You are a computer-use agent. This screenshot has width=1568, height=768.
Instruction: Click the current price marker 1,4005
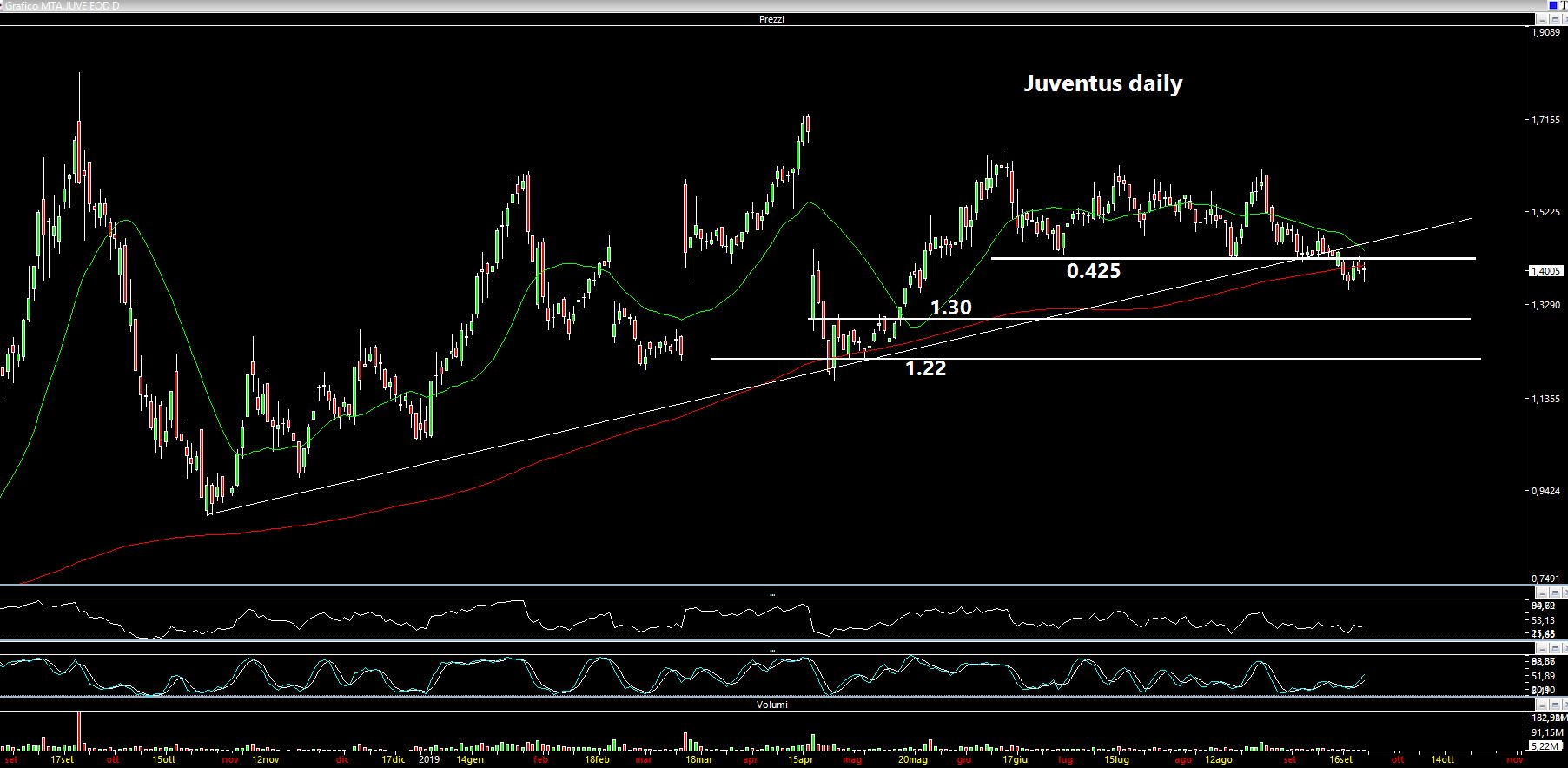(1547, 271)
